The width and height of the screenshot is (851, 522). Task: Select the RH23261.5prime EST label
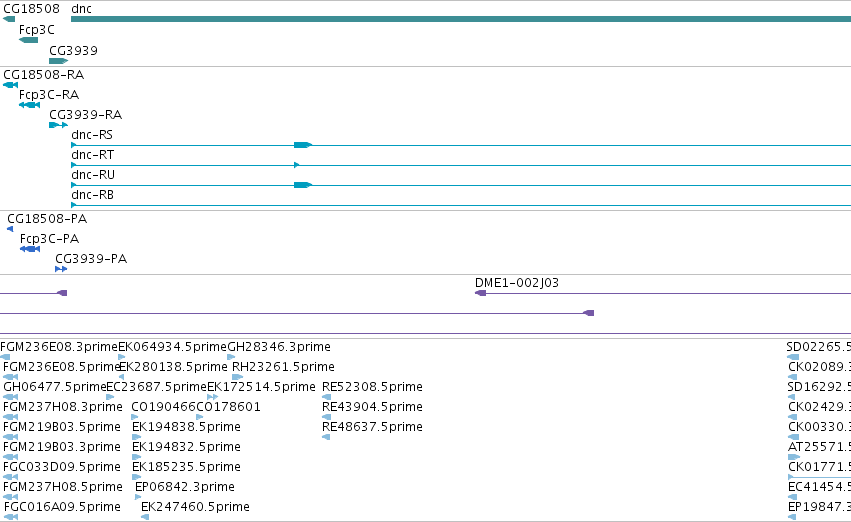pos(283,367)
